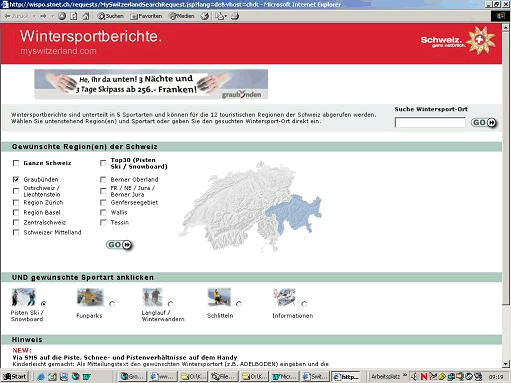Screen dimensions: 511x383
Task: Click the Suche Wintersport-Ort input field
Action: coord(430,122)
